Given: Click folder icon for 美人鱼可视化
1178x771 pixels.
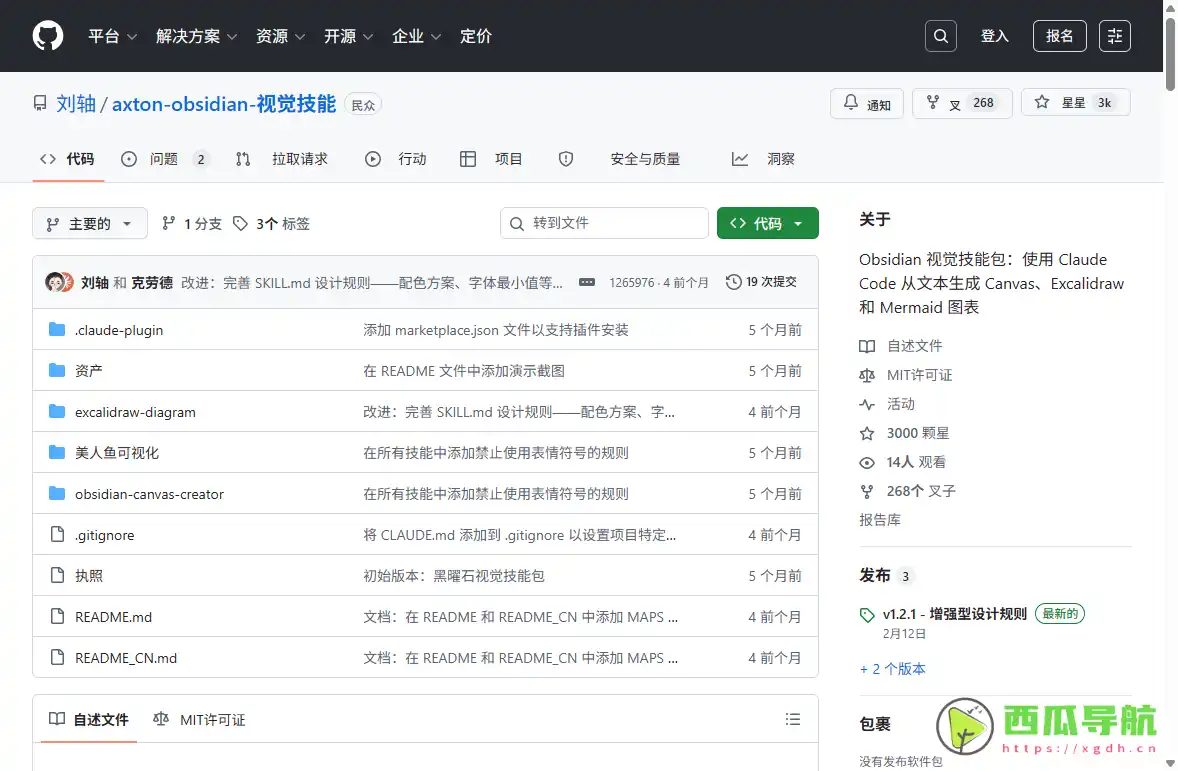Looking at the screenshot, I should [x=56, y=452].
